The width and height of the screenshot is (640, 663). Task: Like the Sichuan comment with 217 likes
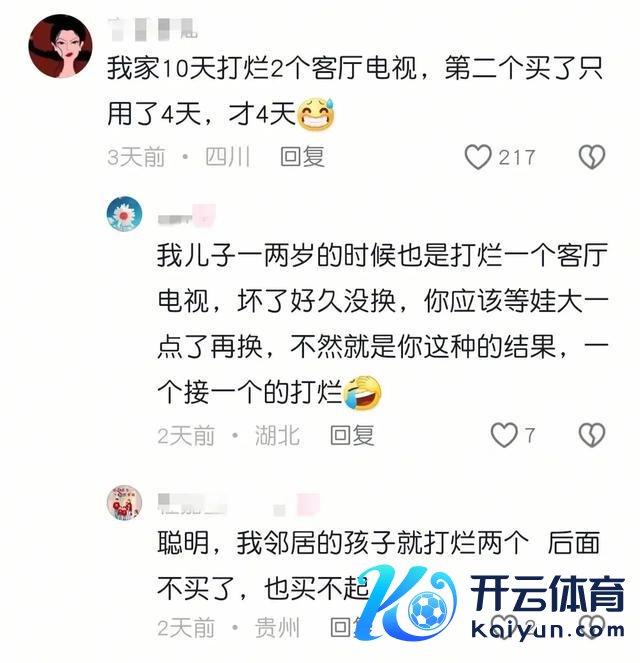point(478,157)
